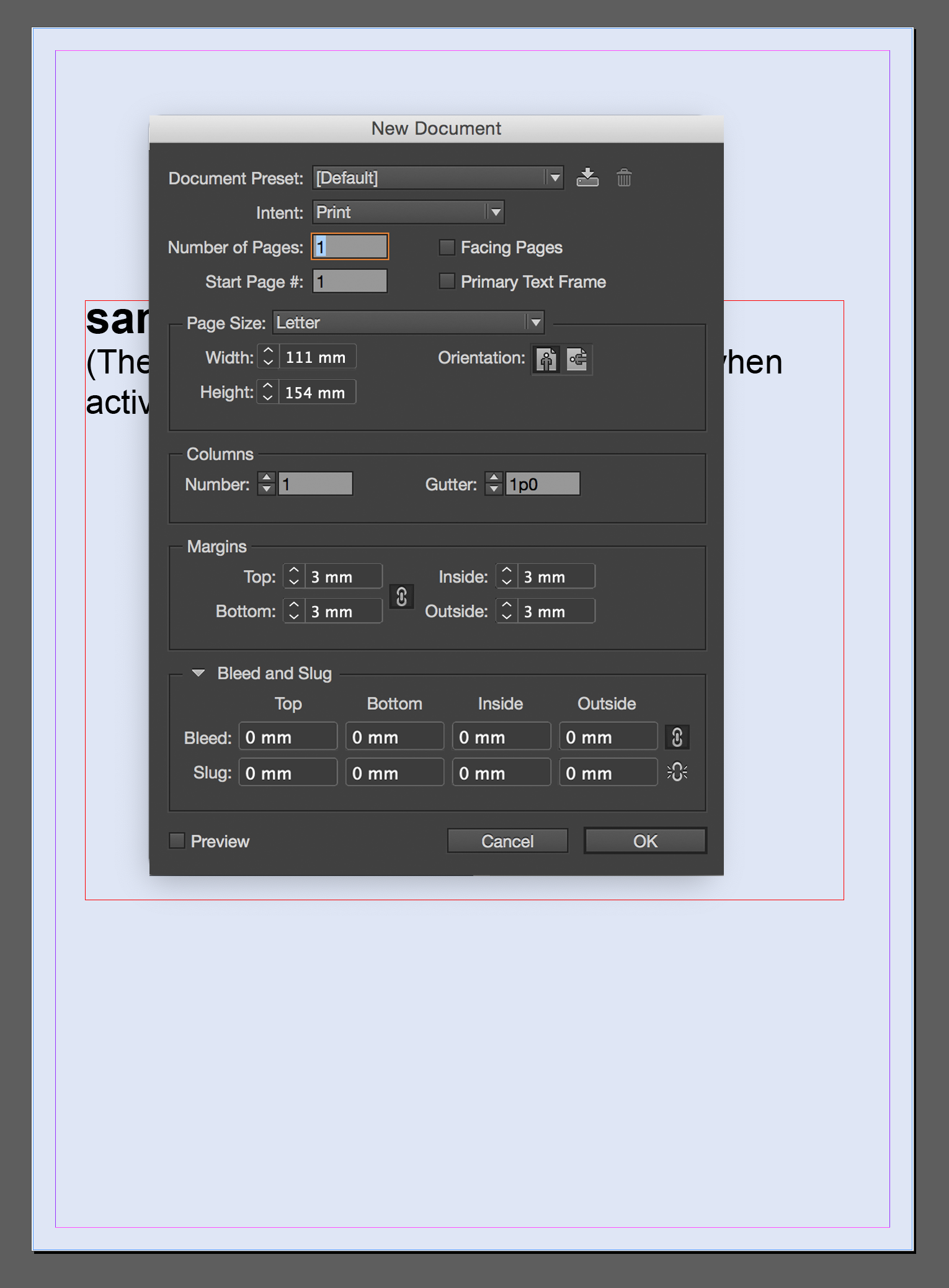Click the Cancel button
This screenshot has height=1288, width=949.
507,841
